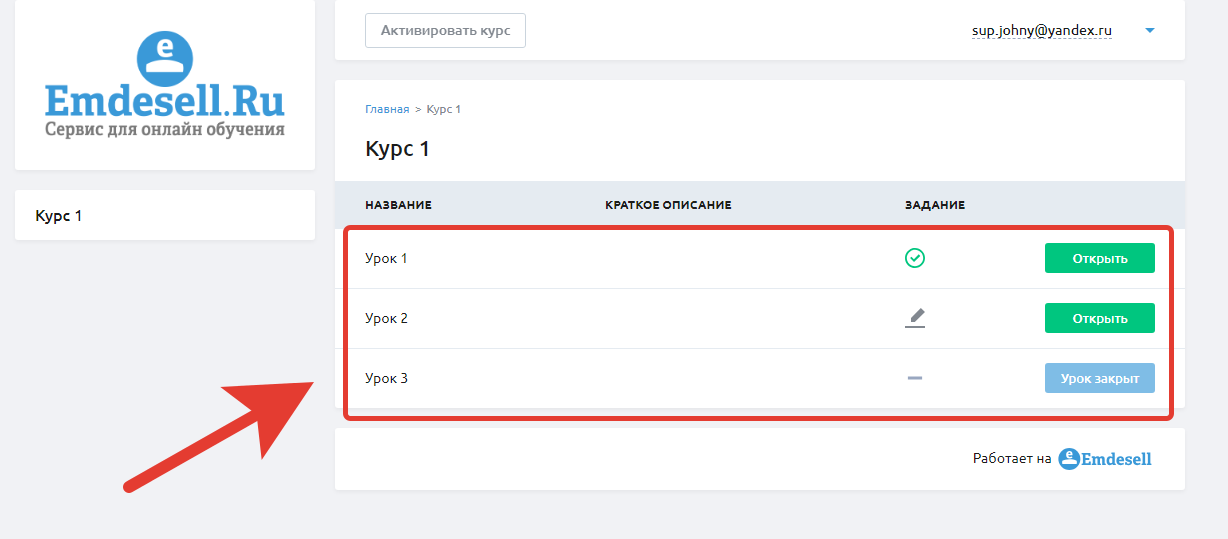Click the Название column header
Image resolution: width=1228 pixels, height=539 pixels.
[x=398, y=205]
